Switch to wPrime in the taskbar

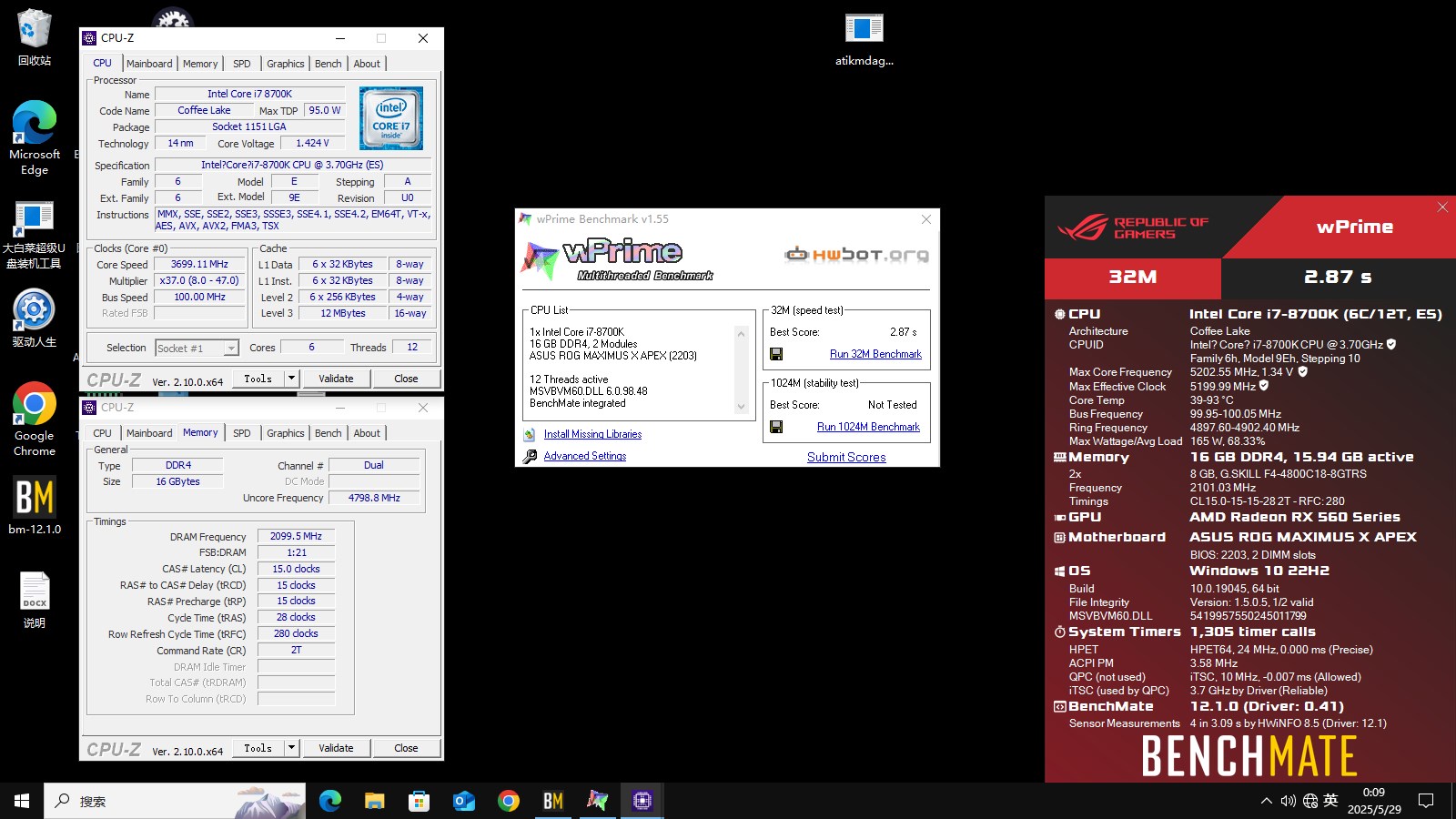point(597,801)
